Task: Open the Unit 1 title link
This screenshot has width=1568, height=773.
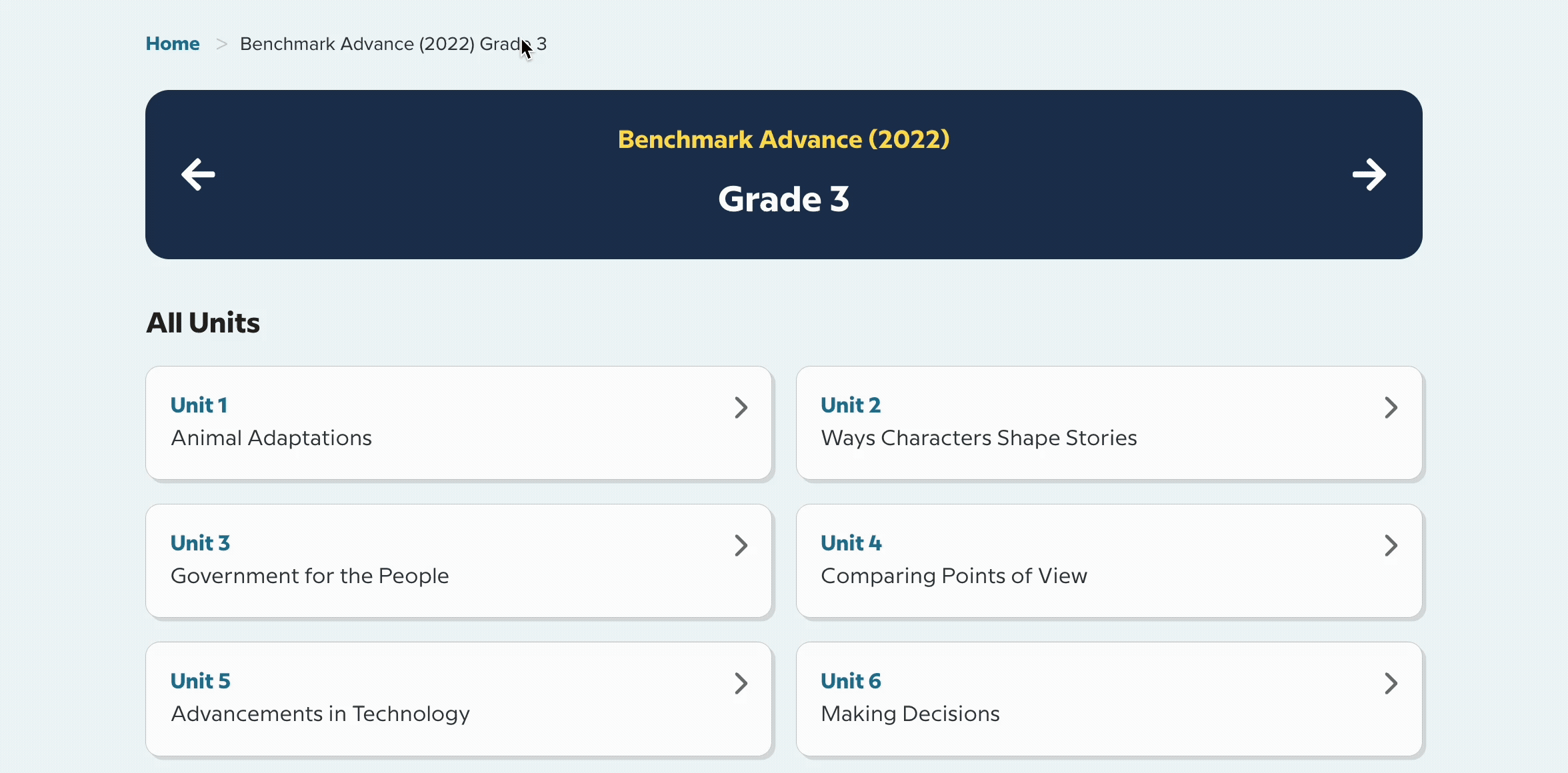Action: point(199,405)
